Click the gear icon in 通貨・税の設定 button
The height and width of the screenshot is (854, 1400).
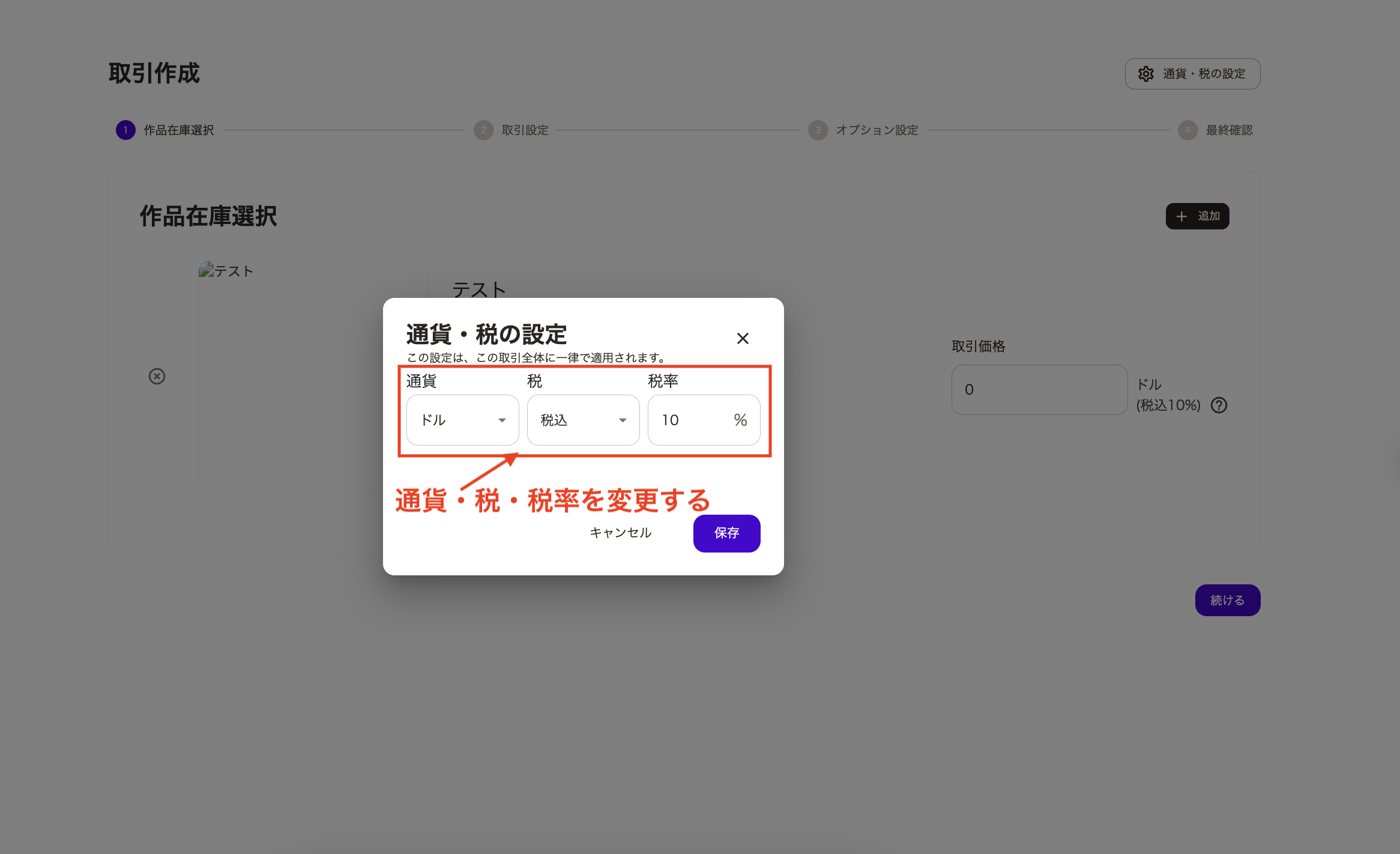tap(1146, 74)
